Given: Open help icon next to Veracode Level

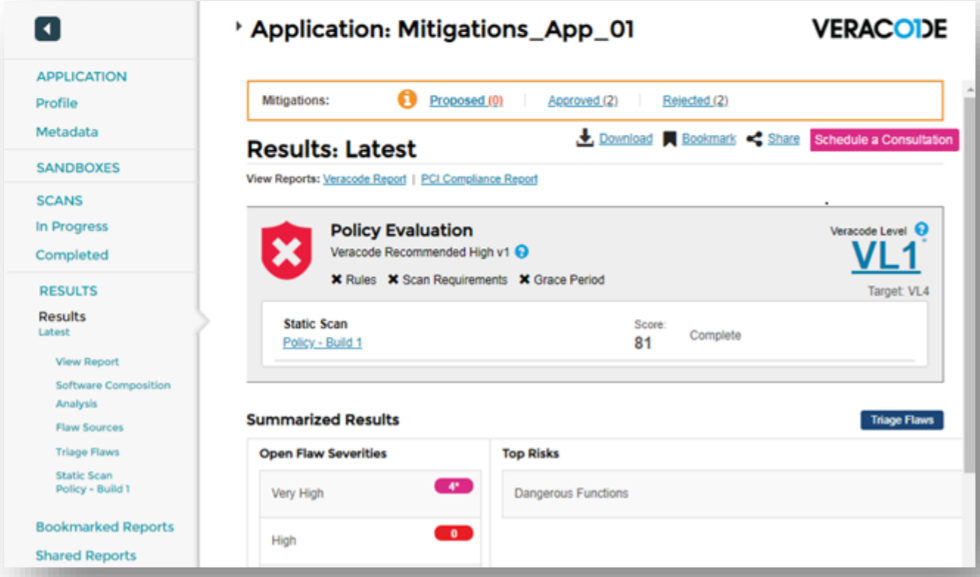Looking at the screenshot, I should tap(922, 229).
